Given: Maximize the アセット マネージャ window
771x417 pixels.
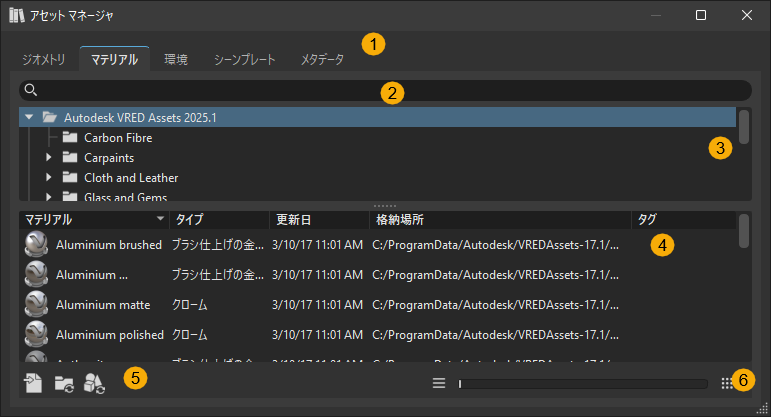Looking at the screenshot, I should [x=701, y=15].
